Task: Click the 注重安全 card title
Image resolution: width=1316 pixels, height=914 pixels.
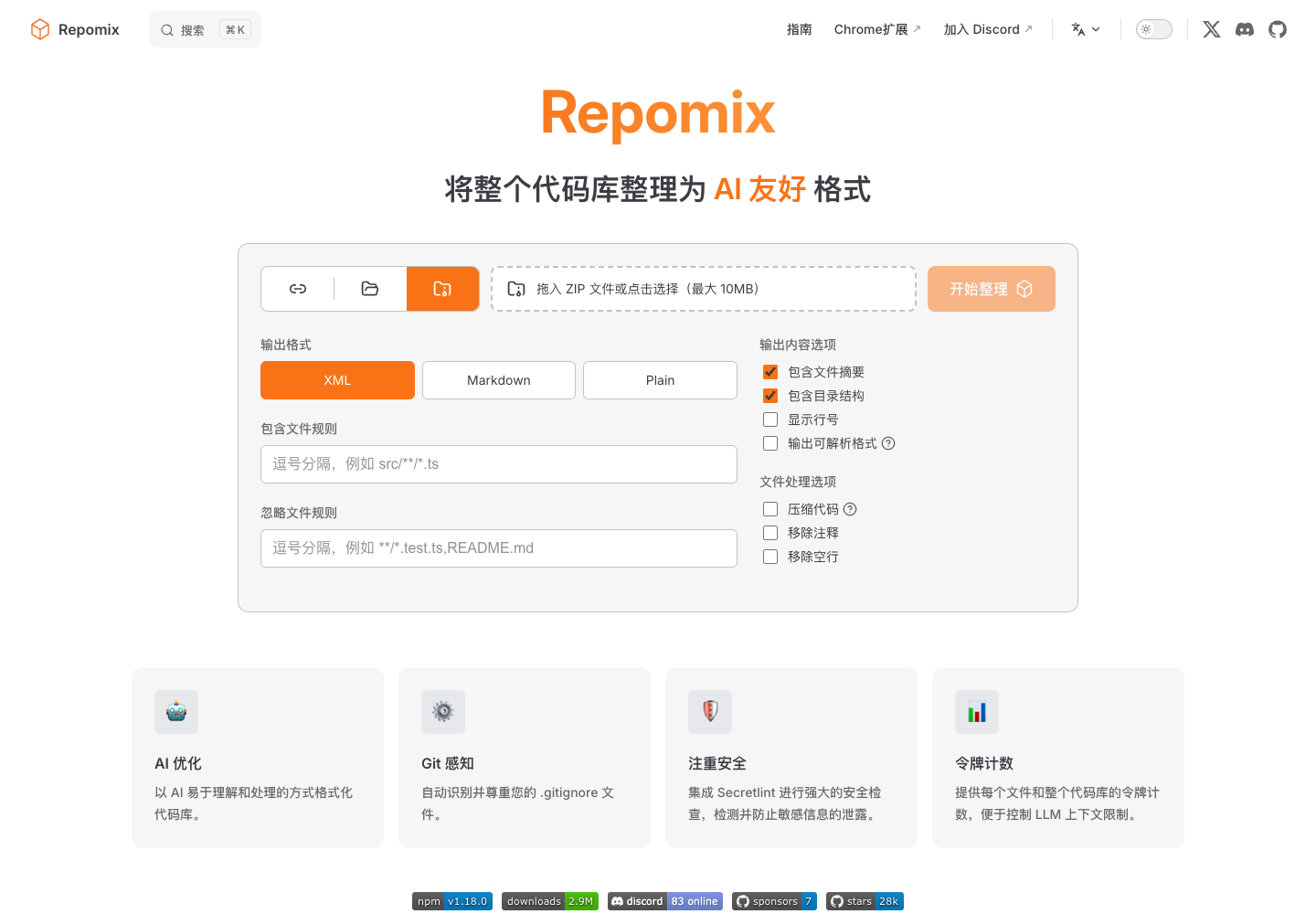Action: pos(717,763)
